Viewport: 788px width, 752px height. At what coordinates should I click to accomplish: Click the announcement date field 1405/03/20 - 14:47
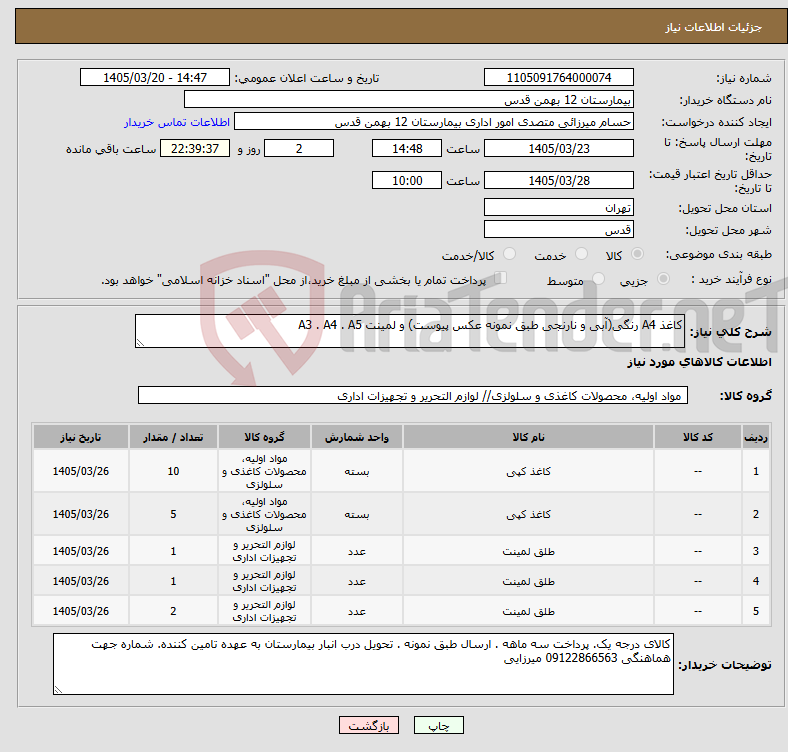tap(155, 77)
